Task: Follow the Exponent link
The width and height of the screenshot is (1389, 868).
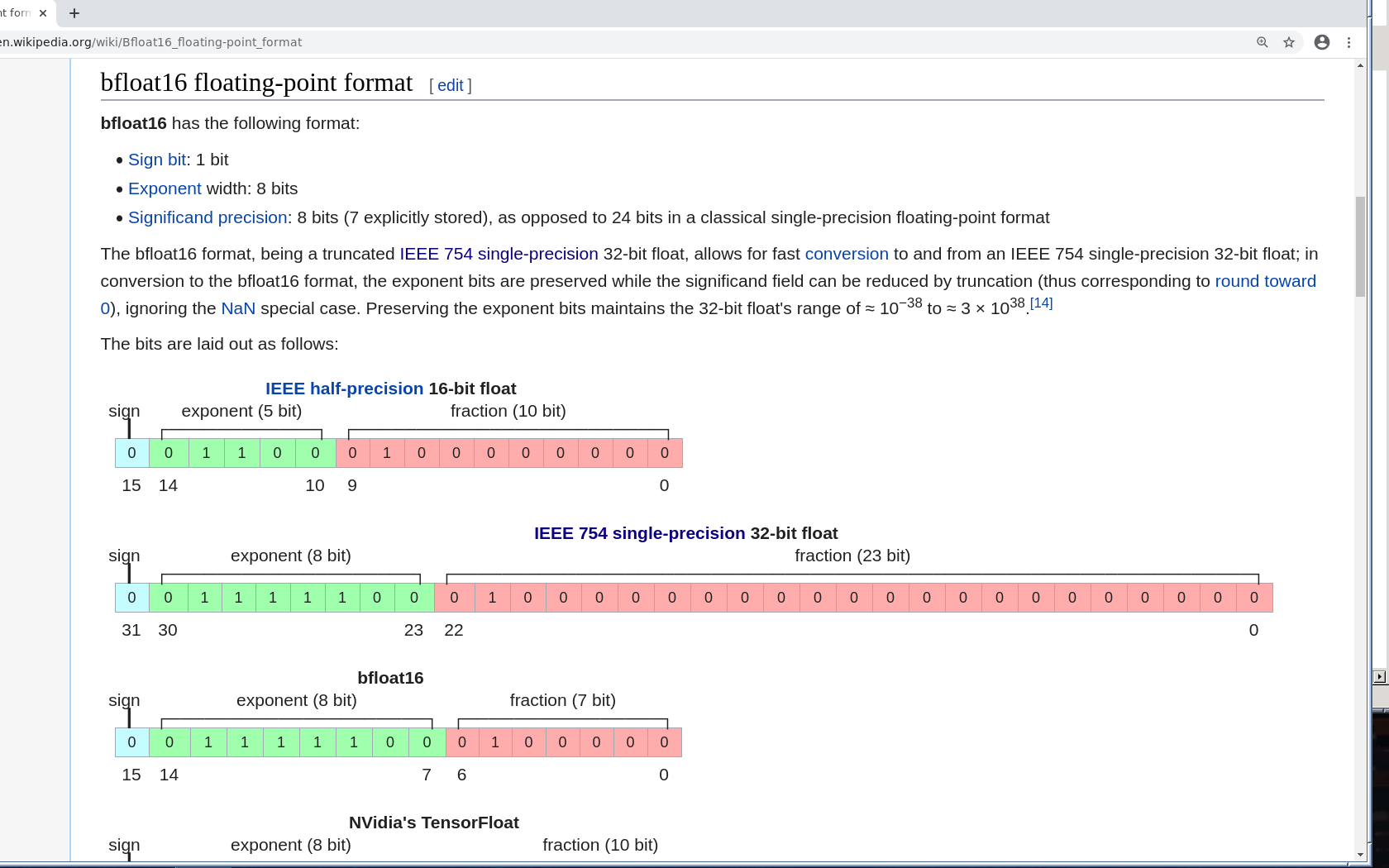Action: tap(165, 188)
